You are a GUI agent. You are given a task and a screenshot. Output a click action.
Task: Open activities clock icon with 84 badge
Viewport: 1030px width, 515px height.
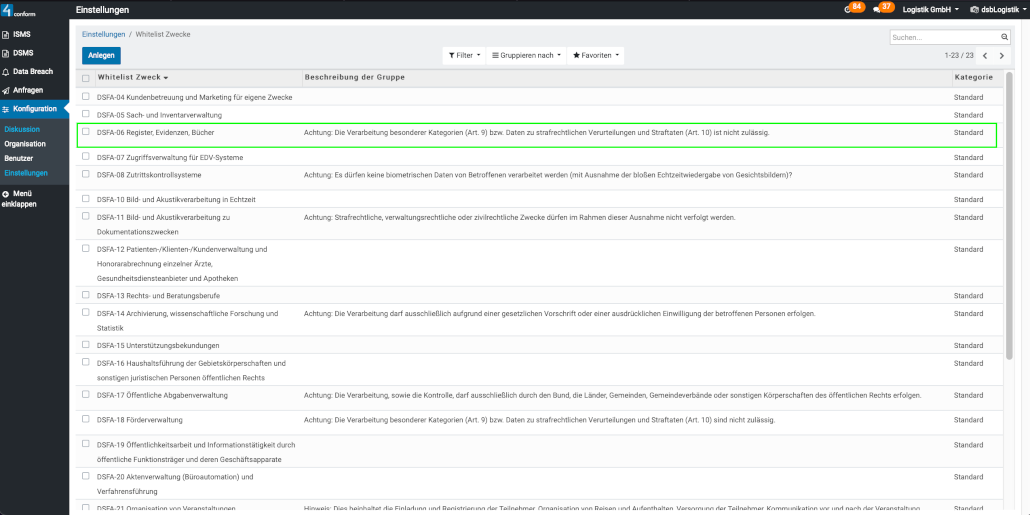coord(848,9)
